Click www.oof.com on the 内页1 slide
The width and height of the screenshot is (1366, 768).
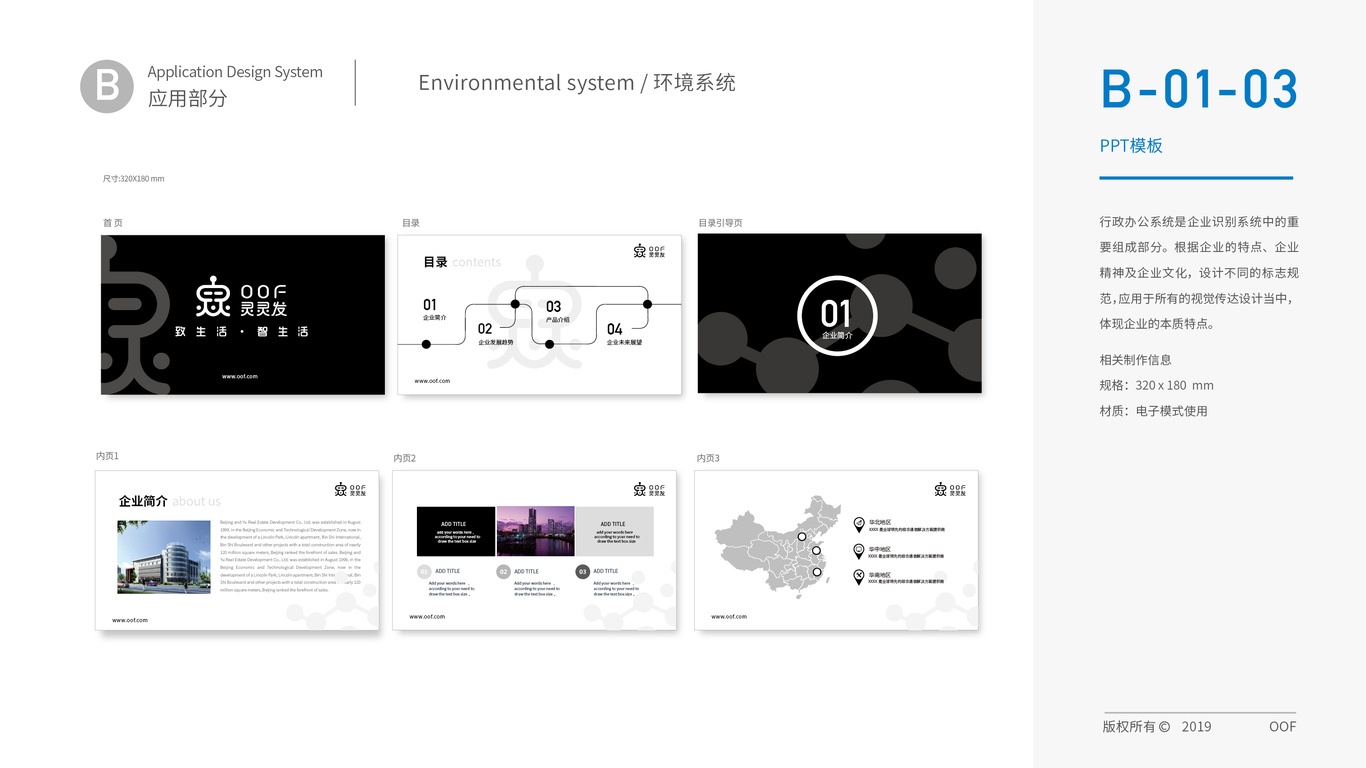(130, 620)
